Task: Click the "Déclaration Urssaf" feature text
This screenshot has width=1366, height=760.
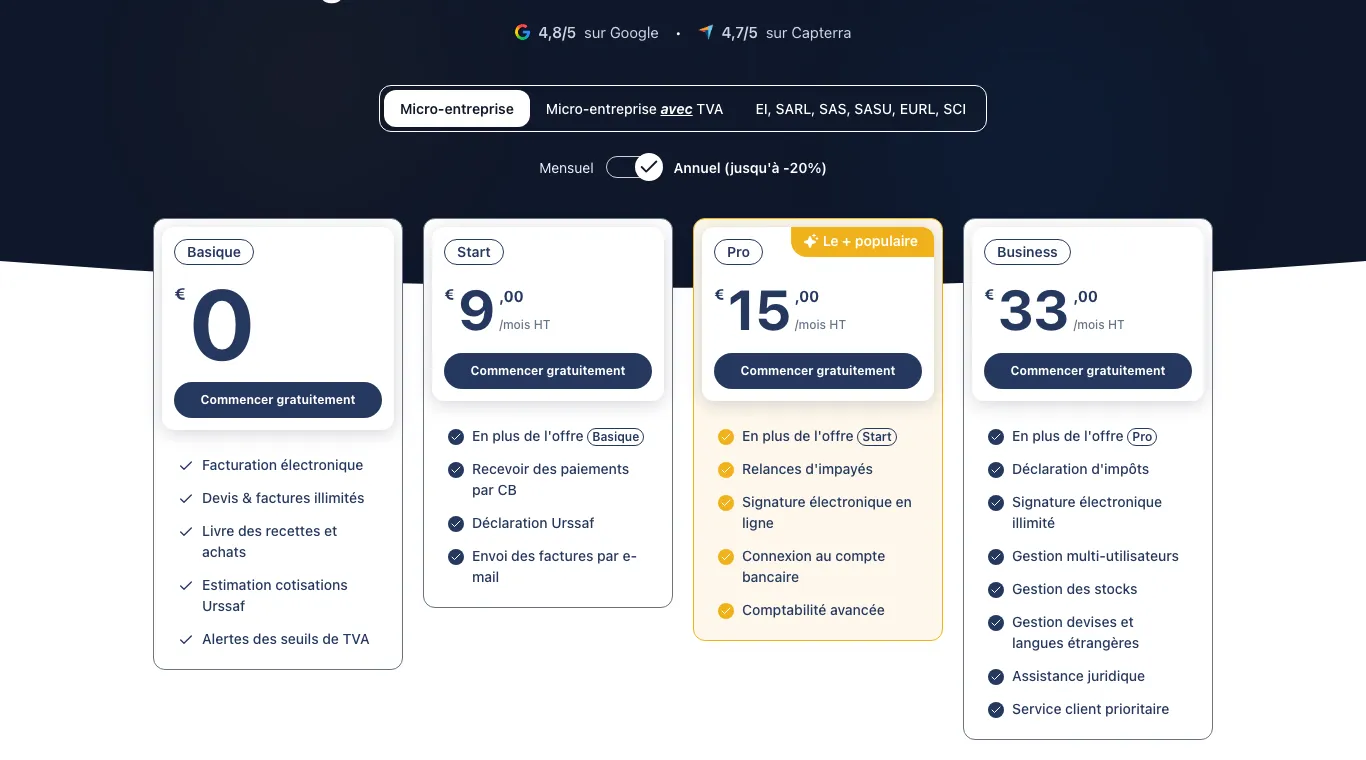Action: click(533, 523)
